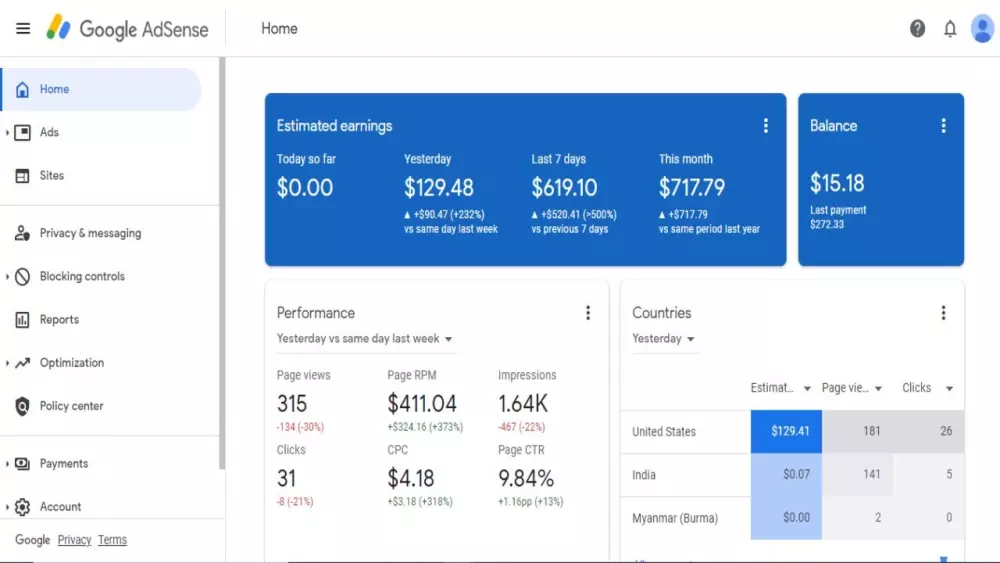Open the user account avatar
Screen dimensions: 1000x563
pyautogui.click(x=982, y=29)
